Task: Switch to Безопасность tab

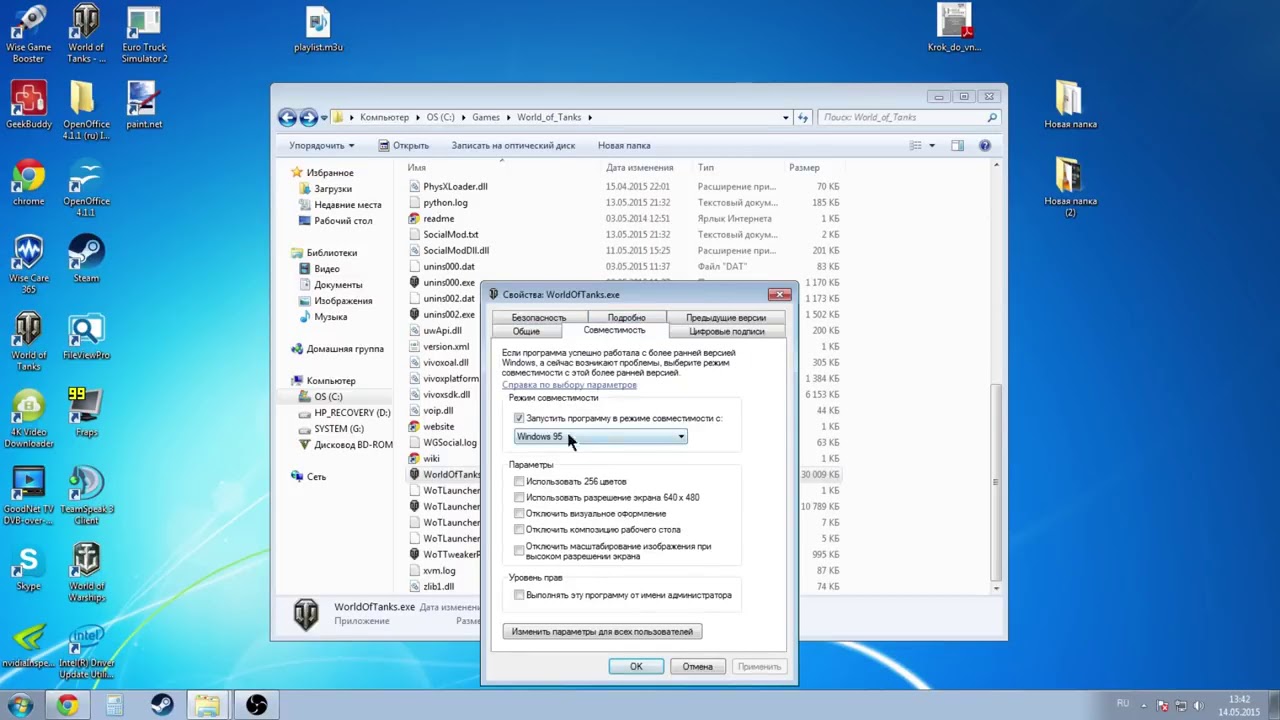Action: [538, 317]
